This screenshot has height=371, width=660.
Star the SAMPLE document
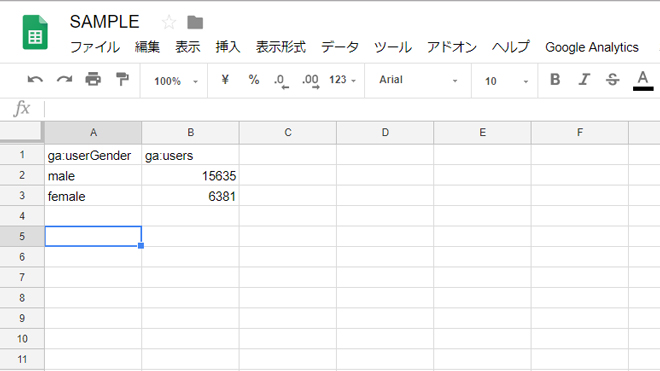[169, 22]
